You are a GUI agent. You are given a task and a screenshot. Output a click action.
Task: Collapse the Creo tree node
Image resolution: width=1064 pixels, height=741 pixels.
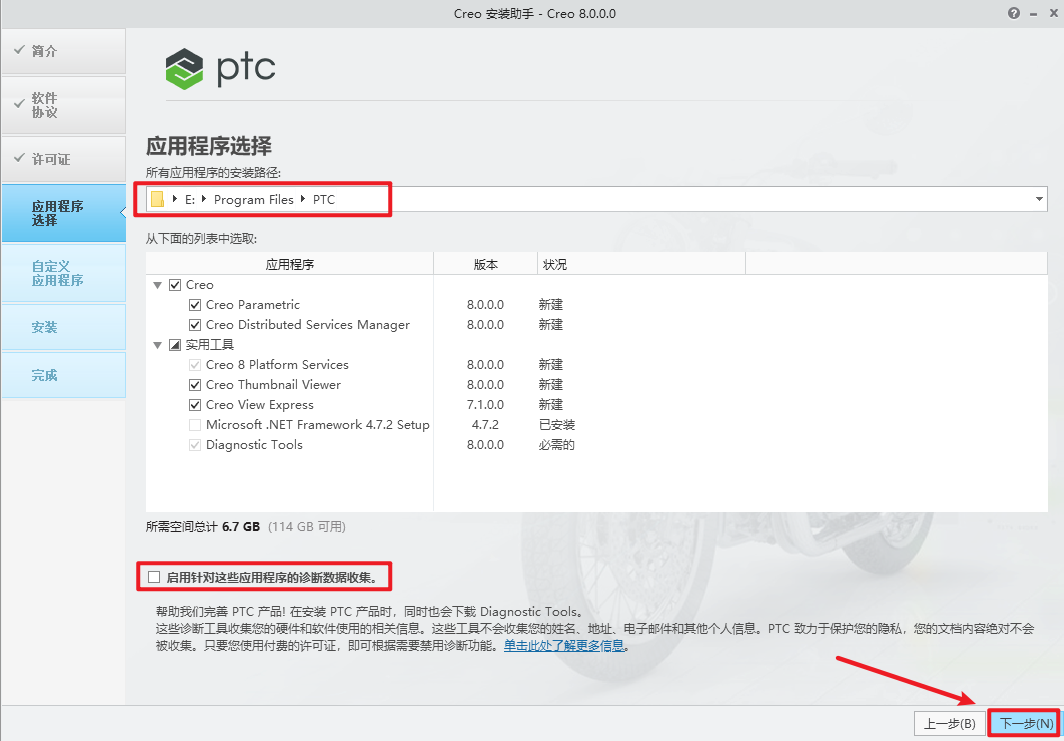tap(157, 284)
